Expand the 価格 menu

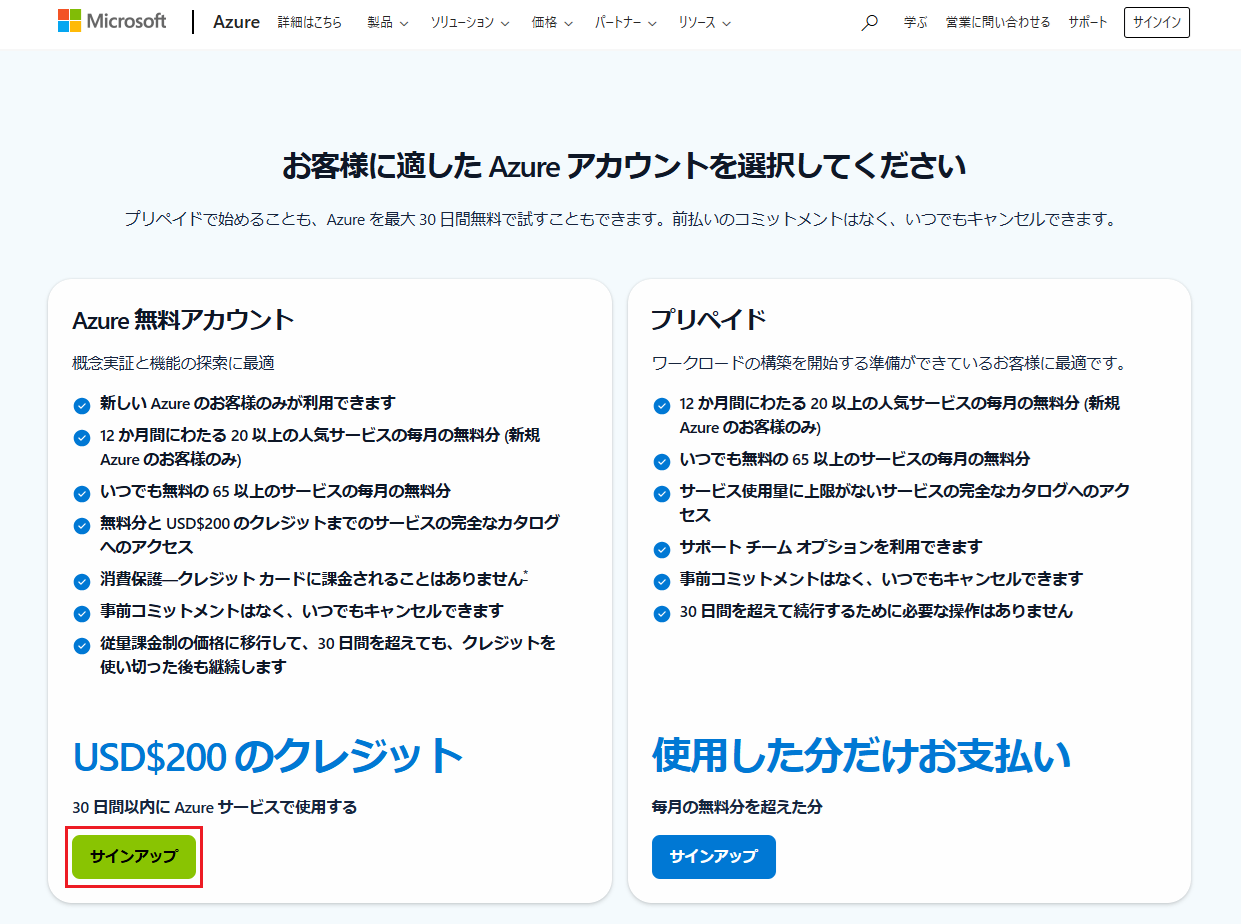point(552,22)
